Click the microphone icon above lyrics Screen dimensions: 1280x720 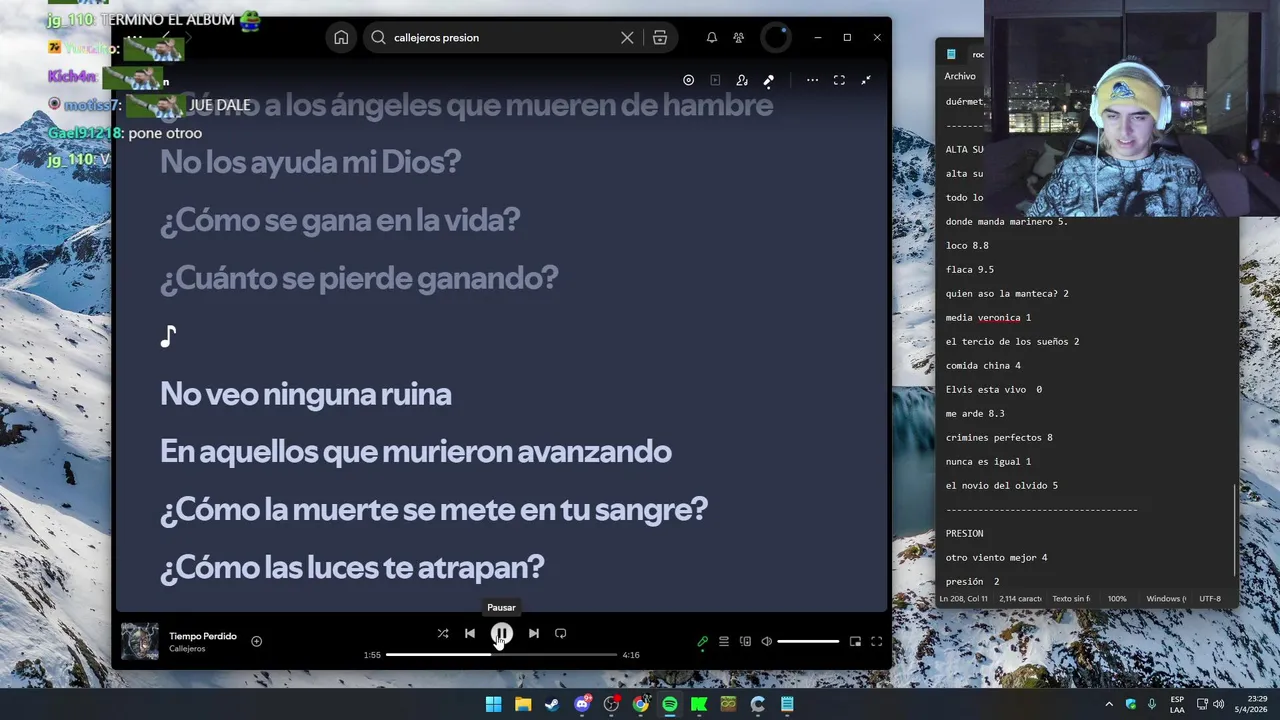[x=769, y=80]
